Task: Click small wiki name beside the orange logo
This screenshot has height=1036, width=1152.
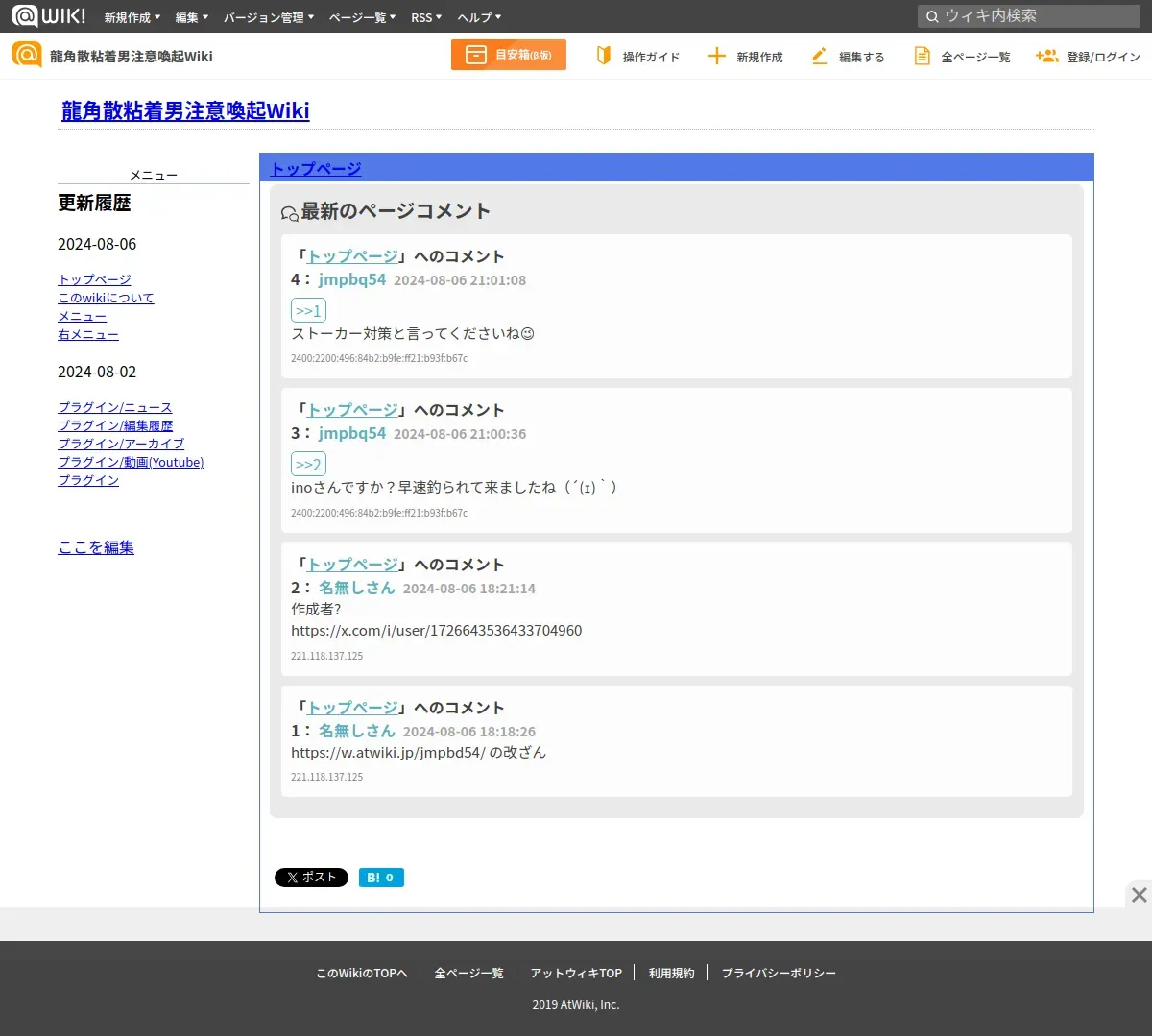Action: (x=132, y=56)
